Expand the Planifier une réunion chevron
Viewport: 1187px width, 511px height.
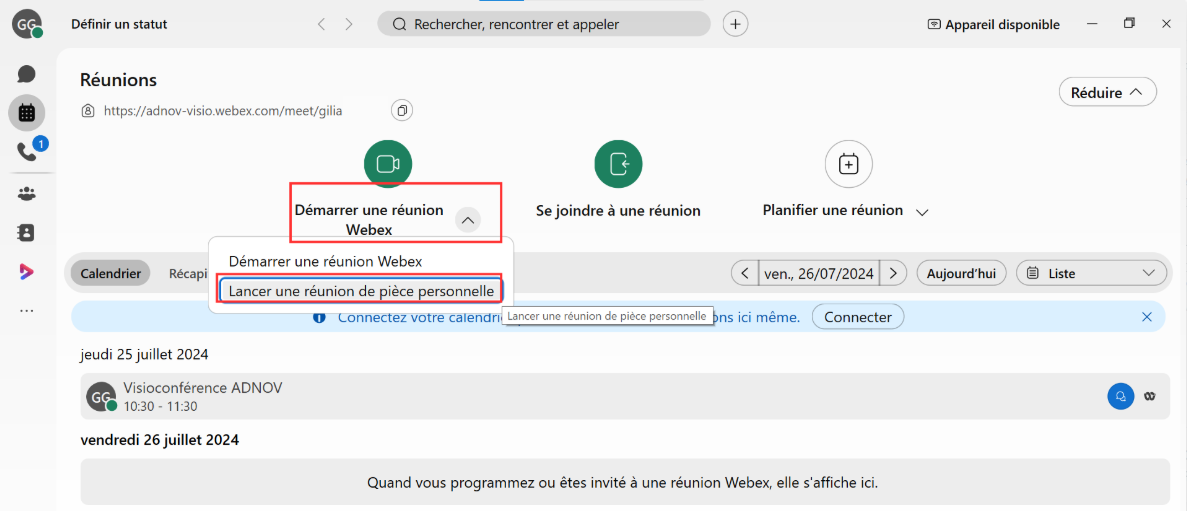tap(921, 213)
